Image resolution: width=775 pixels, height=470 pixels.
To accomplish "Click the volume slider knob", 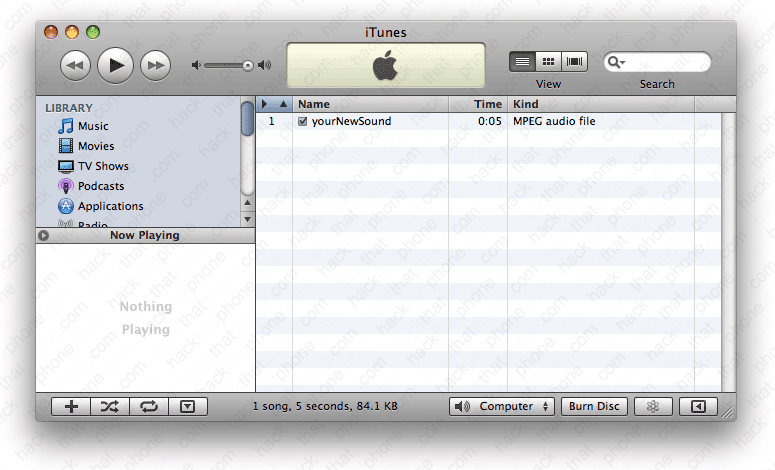I will point(248,65).
